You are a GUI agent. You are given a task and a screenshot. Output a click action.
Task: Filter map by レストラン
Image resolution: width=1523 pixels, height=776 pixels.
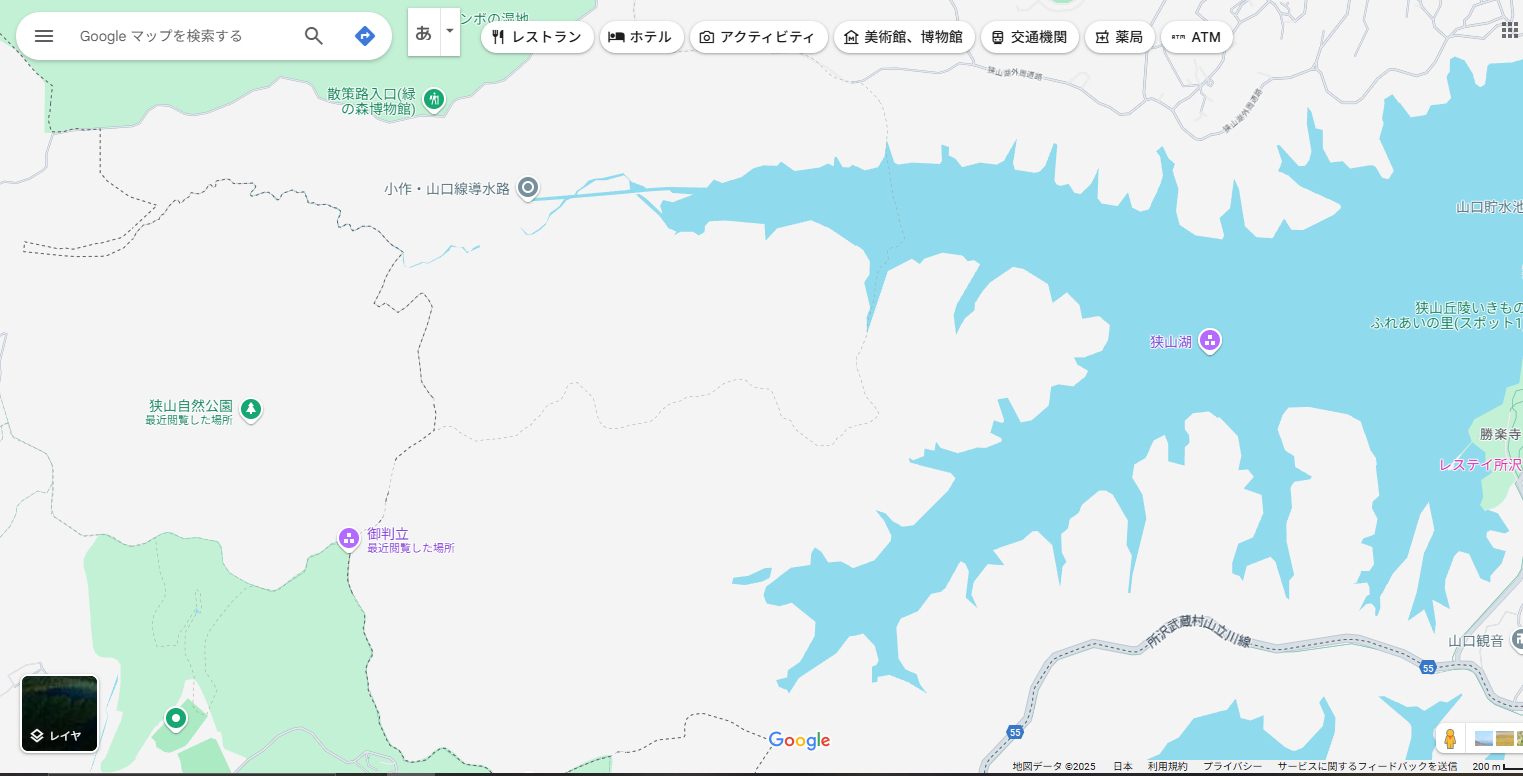click(537, 36)
